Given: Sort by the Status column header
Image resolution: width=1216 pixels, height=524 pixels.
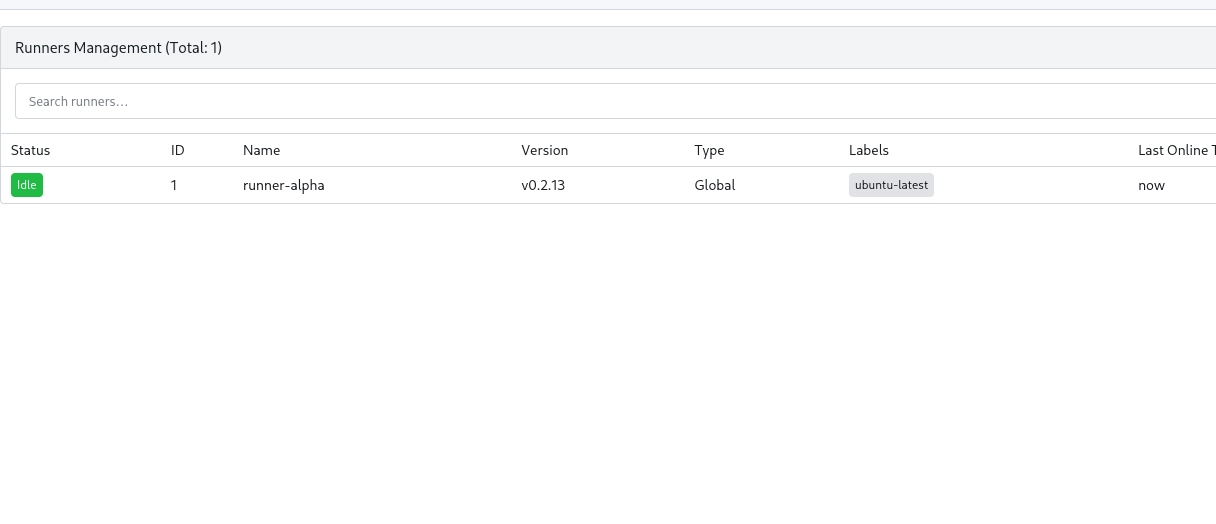Looking at the screenshot, I should 30,150.
